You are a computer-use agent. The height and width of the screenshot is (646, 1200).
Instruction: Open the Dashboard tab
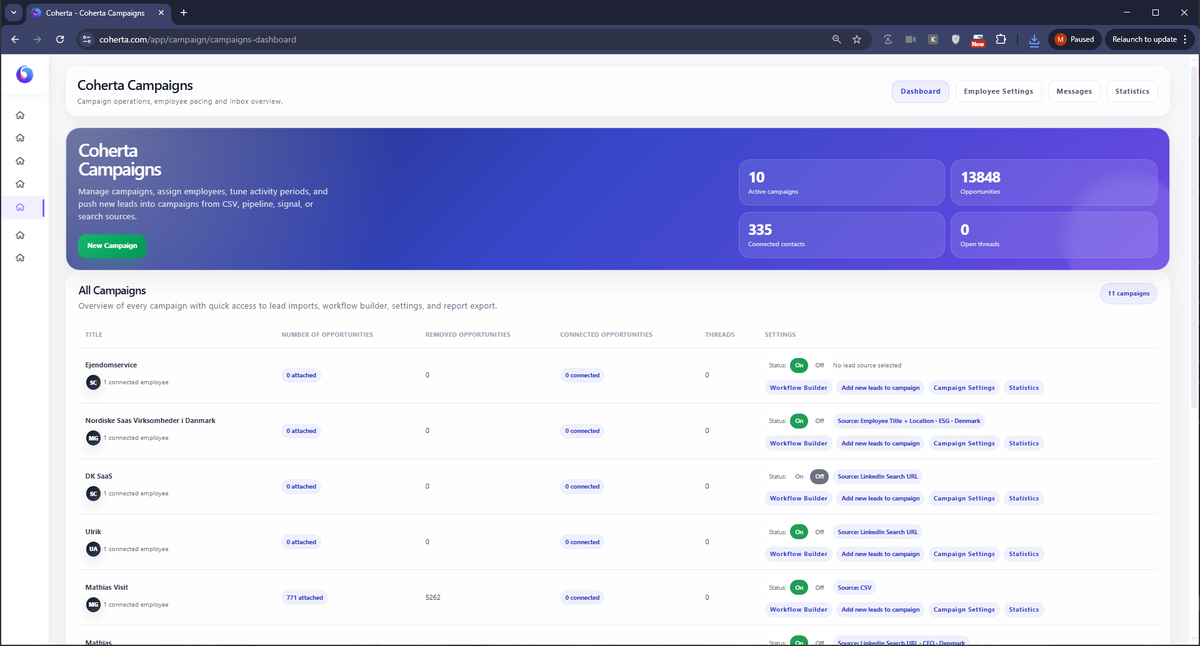(x=920, y=91)
